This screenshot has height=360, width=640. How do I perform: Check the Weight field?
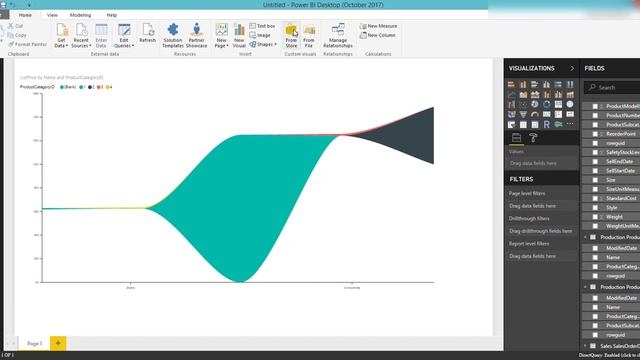pos(595,217)
